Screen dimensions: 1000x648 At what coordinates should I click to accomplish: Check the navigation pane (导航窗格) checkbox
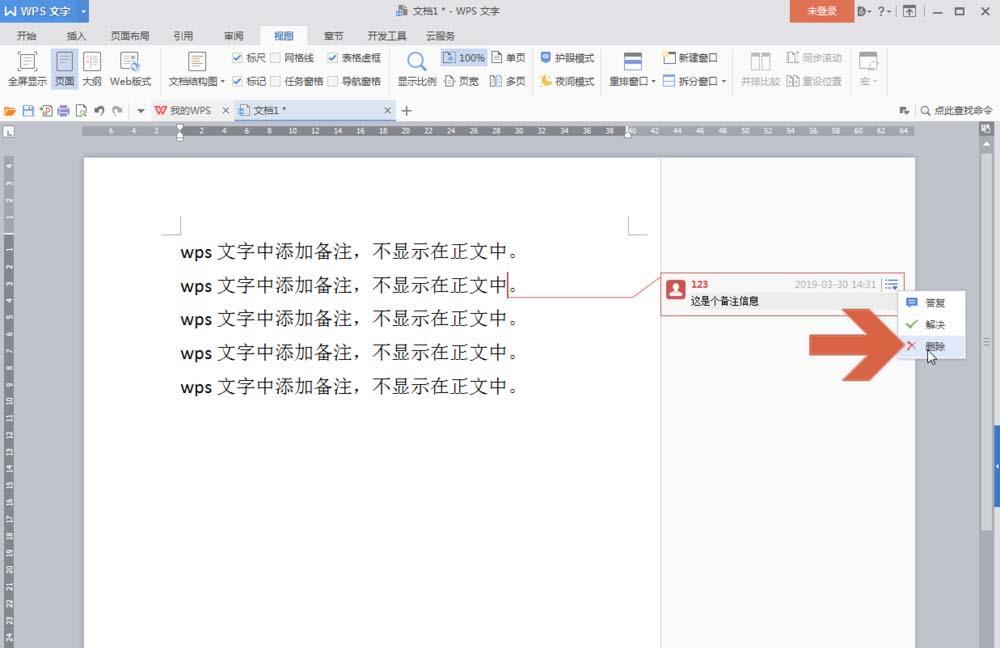click(332, 81)
